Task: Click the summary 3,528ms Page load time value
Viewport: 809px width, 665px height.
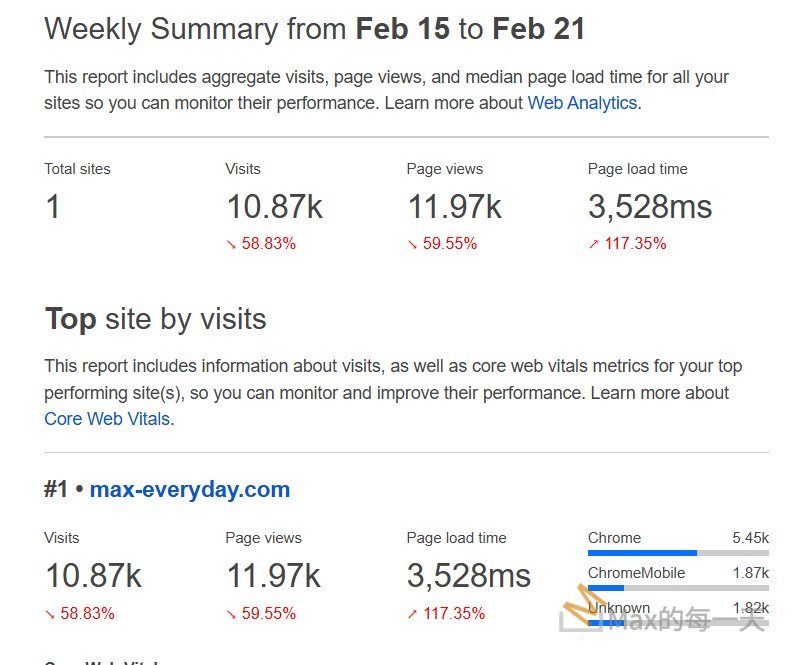Action: (x=649, y=207)
